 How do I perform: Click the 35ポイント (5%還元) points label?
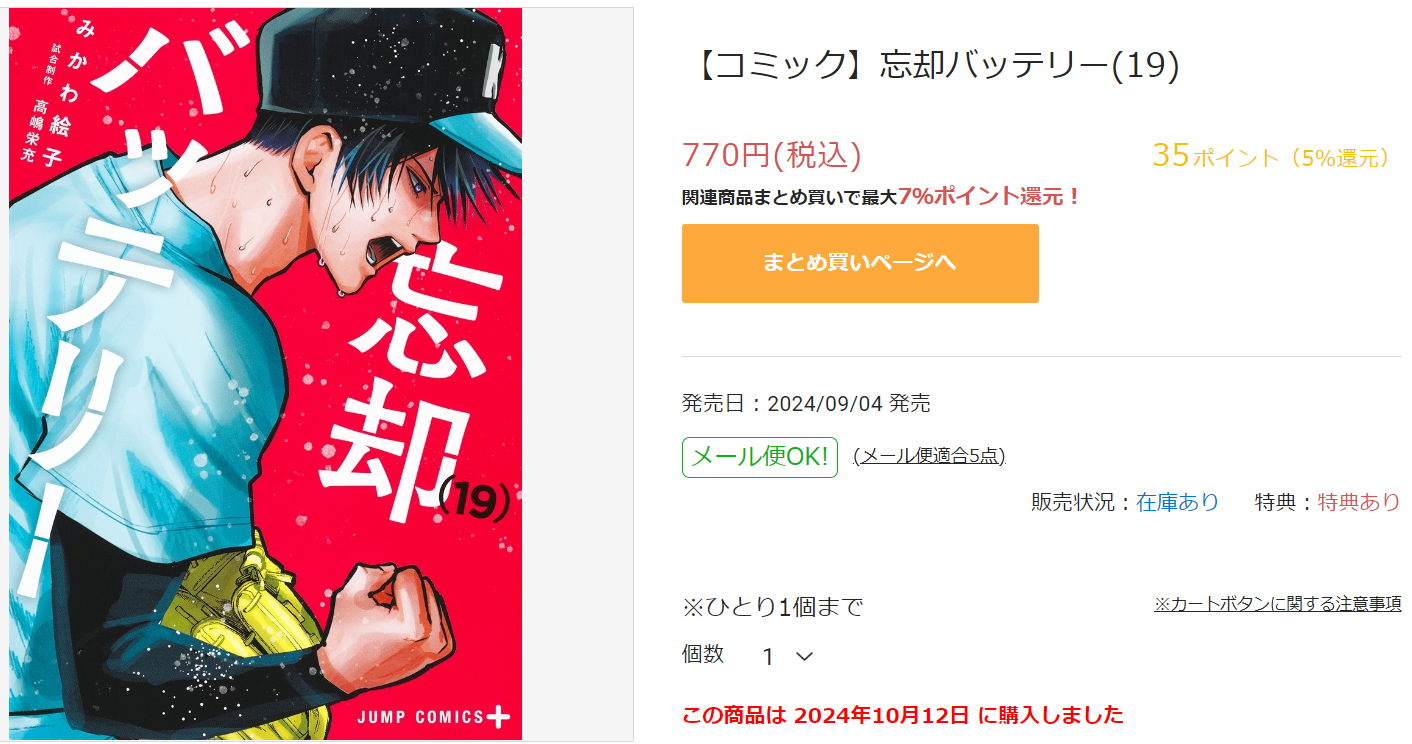coord(1272,156)
